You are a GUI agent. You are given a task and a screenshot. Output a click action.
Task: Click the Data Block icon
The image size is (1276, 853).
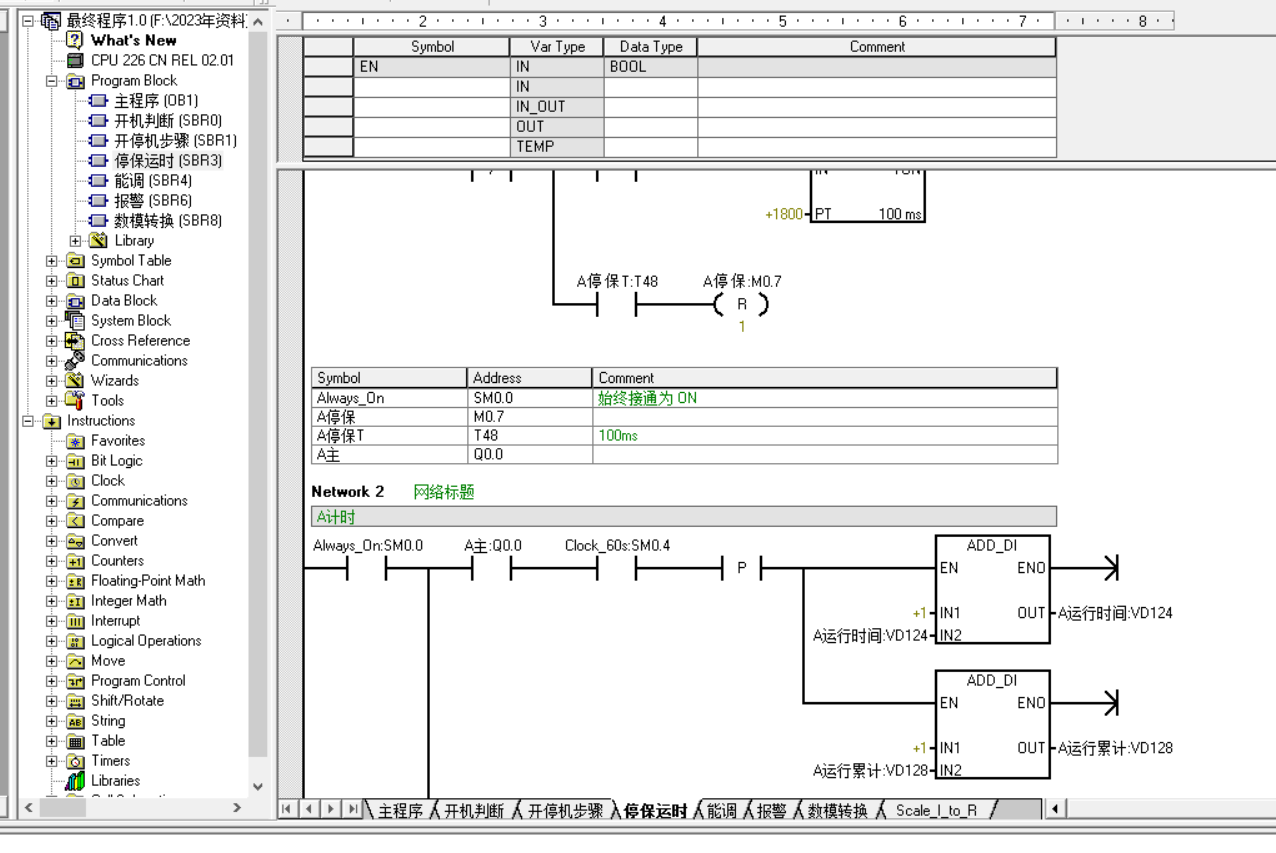[x=76, y=300]
